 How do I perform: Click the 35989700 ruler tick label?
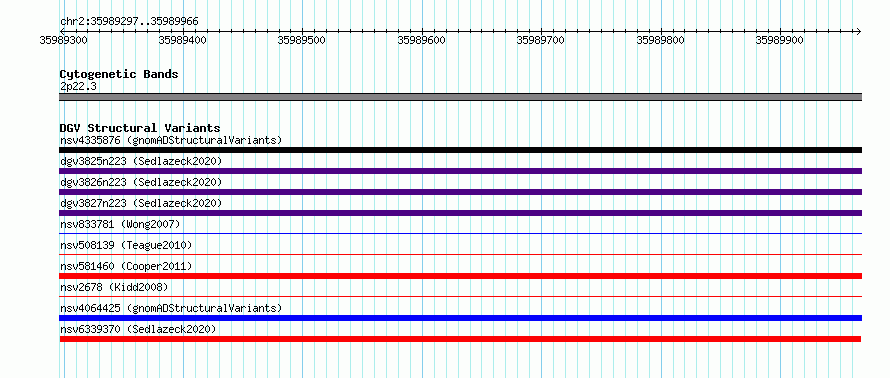pyautogui.click(x=541, y=40)
